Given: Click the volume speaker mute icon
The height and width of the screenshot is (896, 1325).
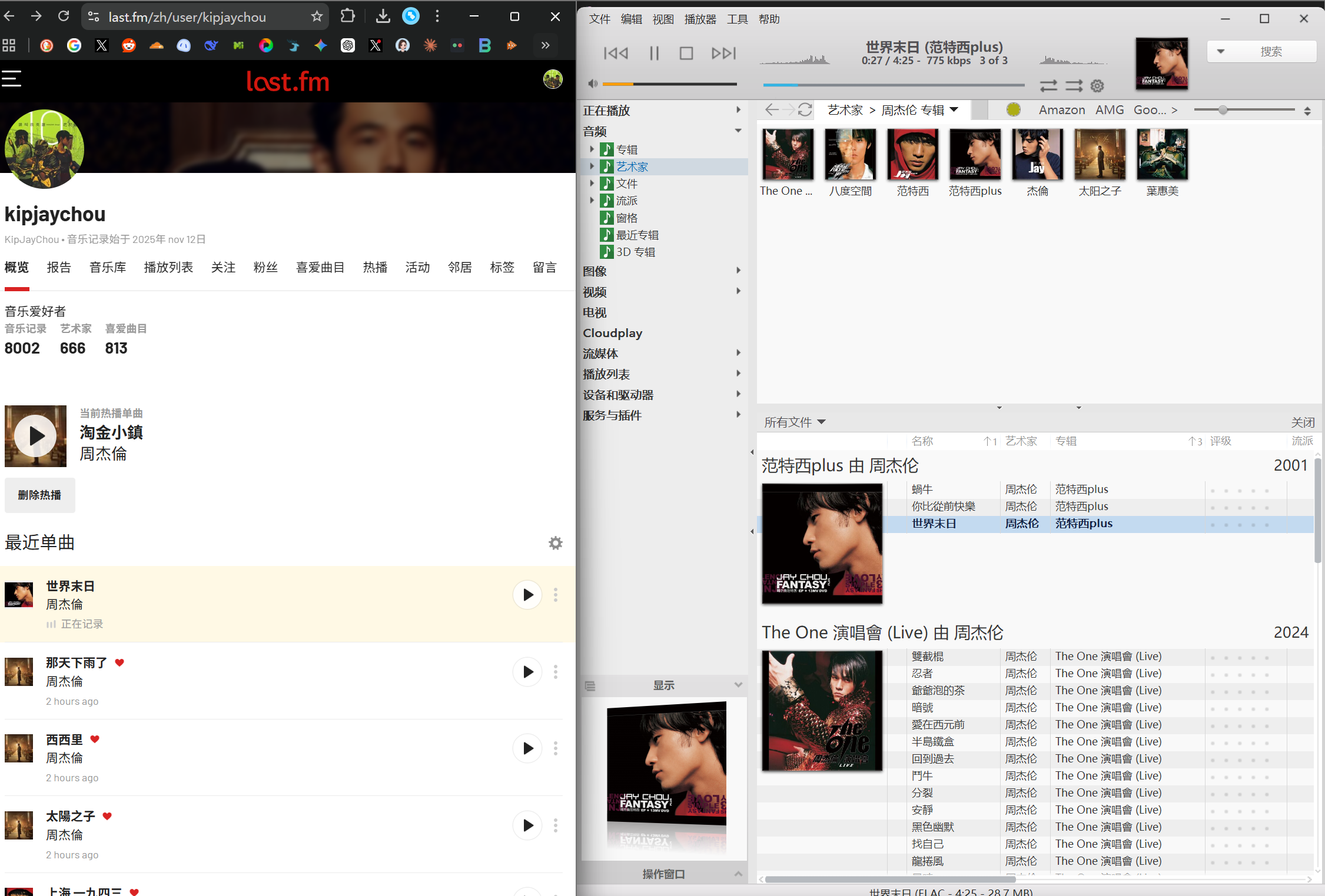Looking at the screenshot, I should point(593,84).
